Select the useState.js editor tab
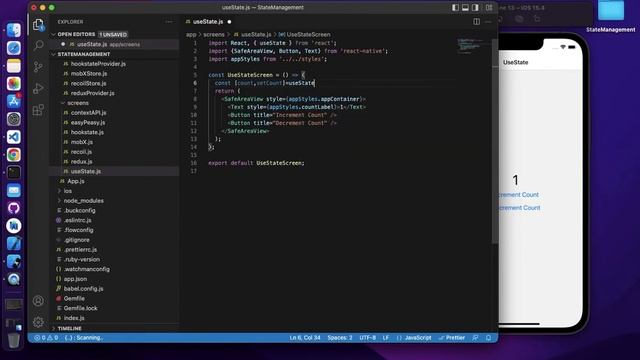Image resolution: width=640 pixels, height=360 pixels. pyautogui.click(x=208, y=22)
